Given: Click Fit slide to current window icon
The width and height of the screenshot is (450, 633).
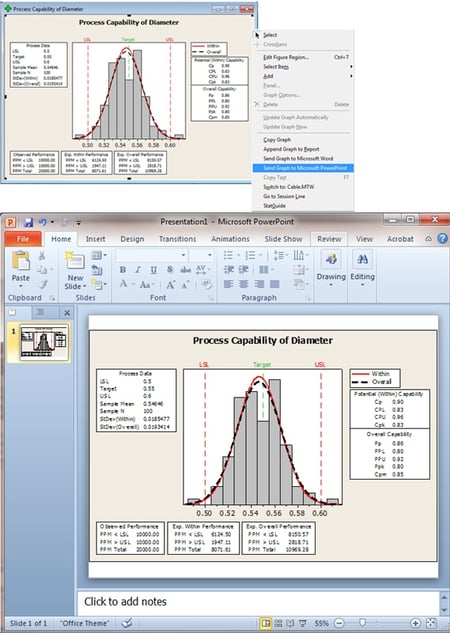Looking at the screenshot, I should [431, 623].
